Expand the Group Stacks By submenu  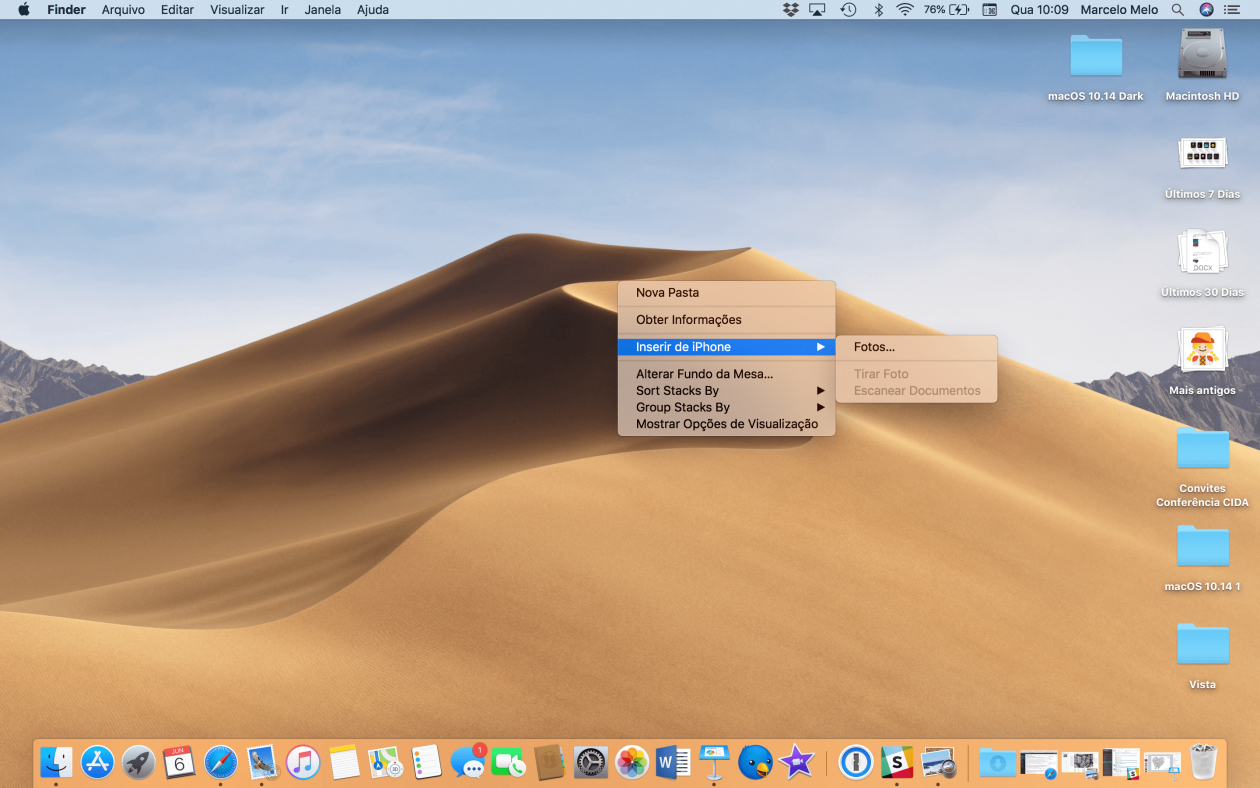tap(683, 407)
